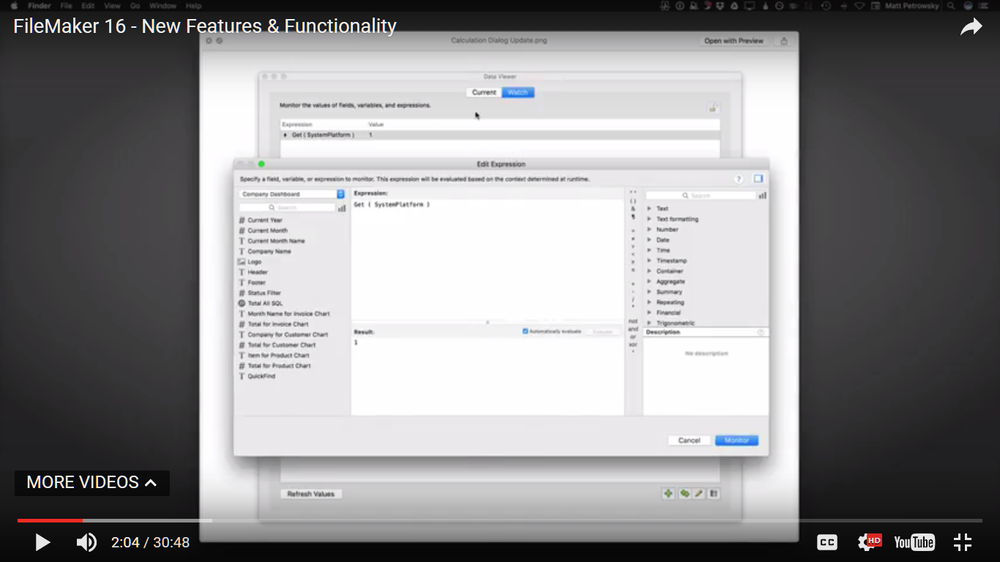Expand the Date functions category
Image resolution: width=1000 pixels, height=562 pixels.
649,240
